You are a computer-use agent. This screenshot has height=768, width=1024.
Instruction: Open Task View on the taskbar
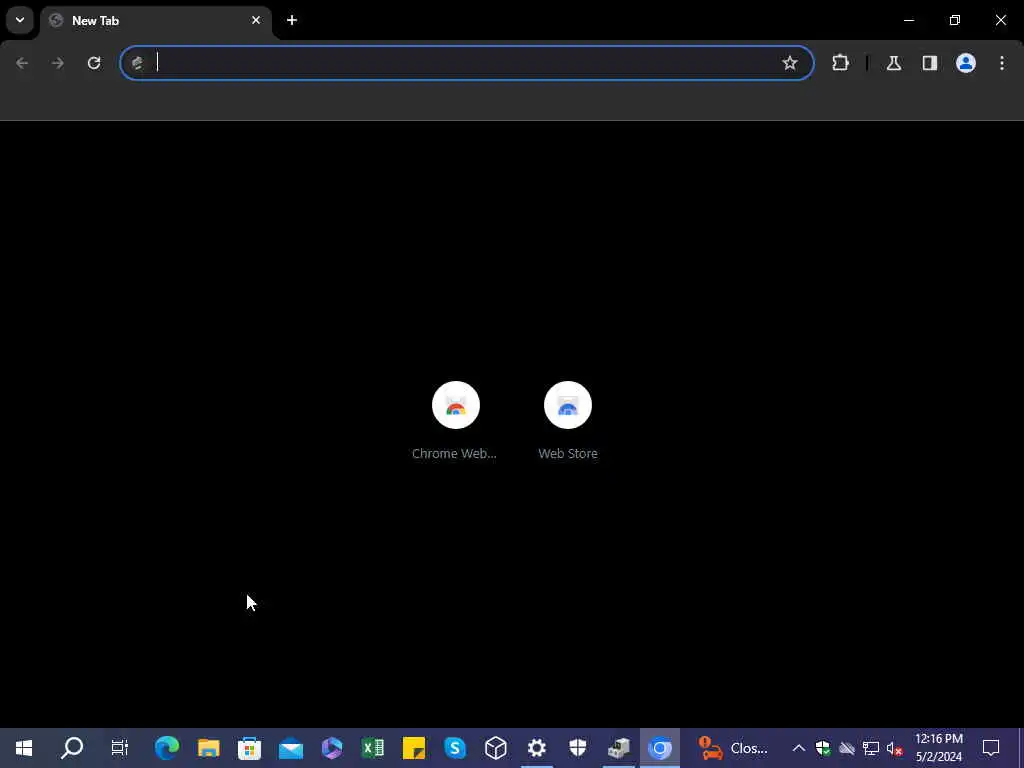[x=120, y=748]
